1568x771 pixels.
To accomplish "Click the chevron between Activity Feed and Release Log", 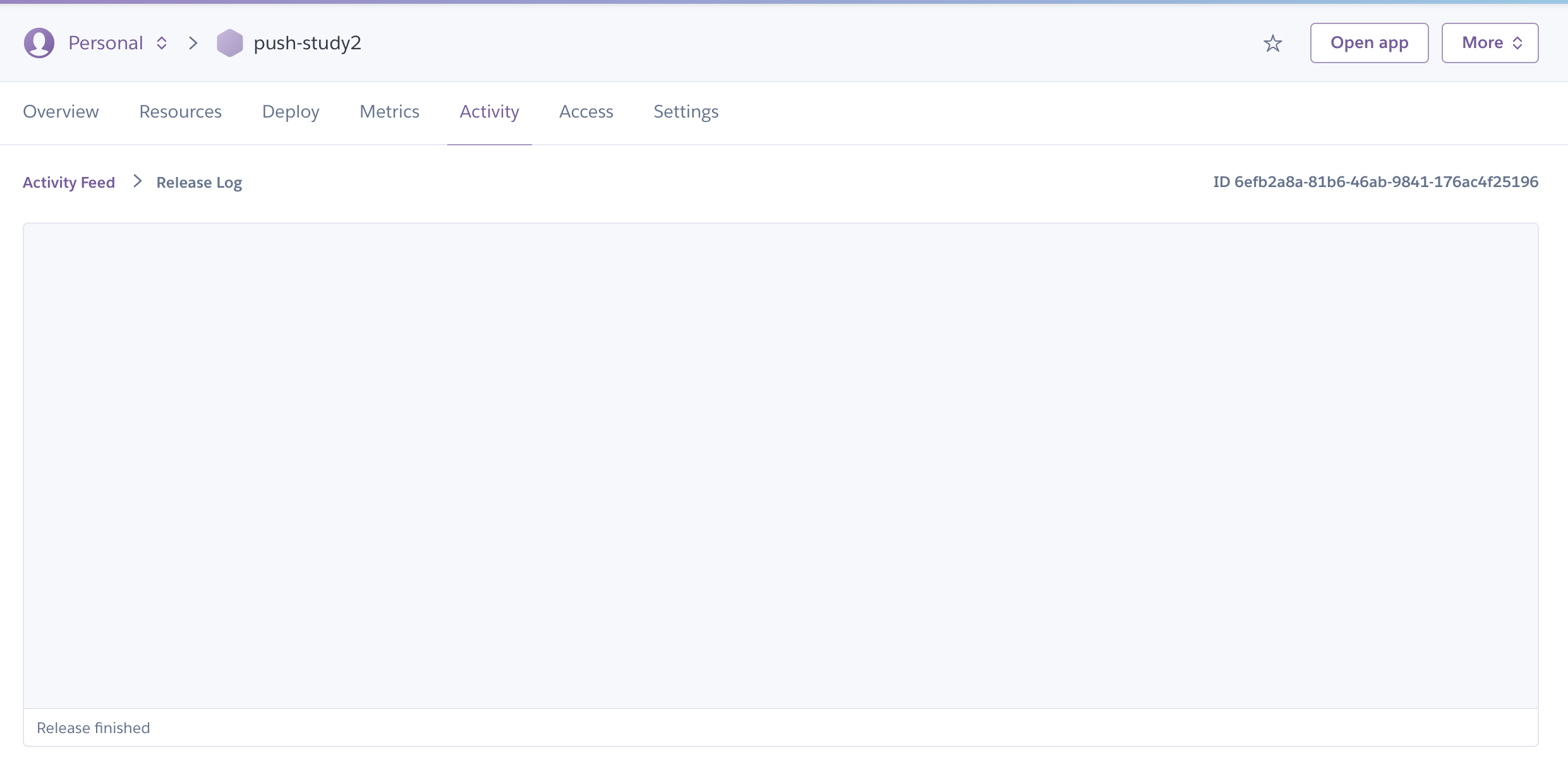I will click(137, 182).
